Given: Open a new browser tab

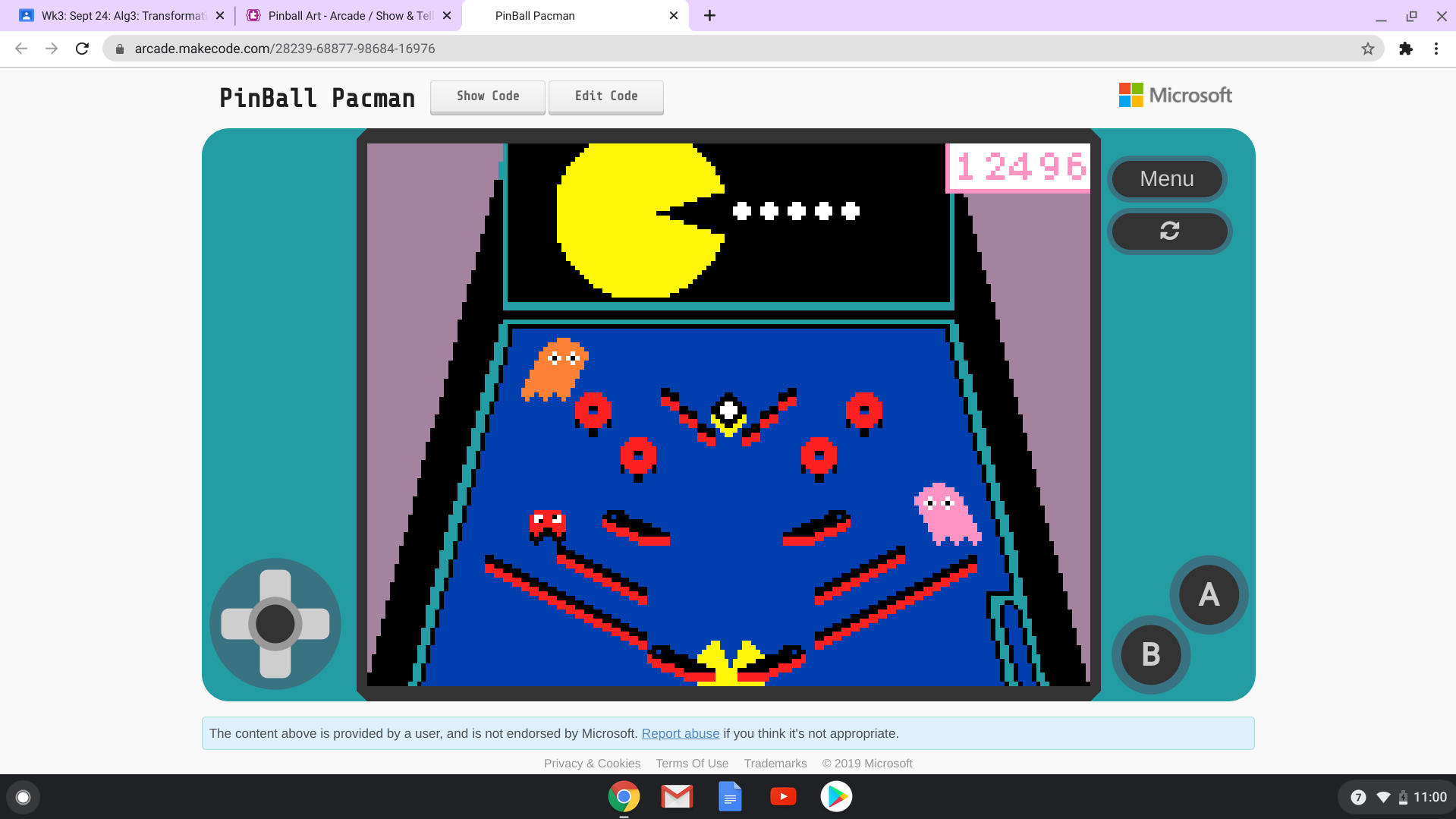Looking at the screenshot, I should click(709, 15).
